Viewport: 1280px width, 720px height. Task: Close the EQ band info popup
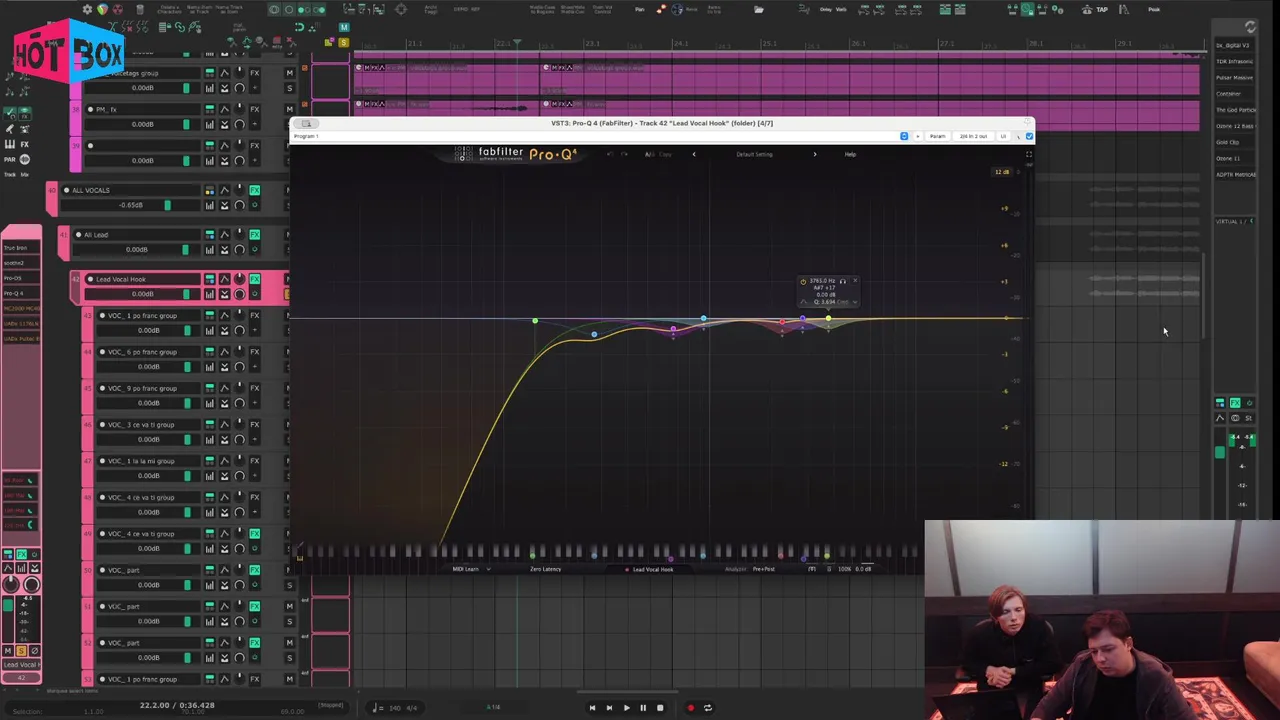point(854,281)
